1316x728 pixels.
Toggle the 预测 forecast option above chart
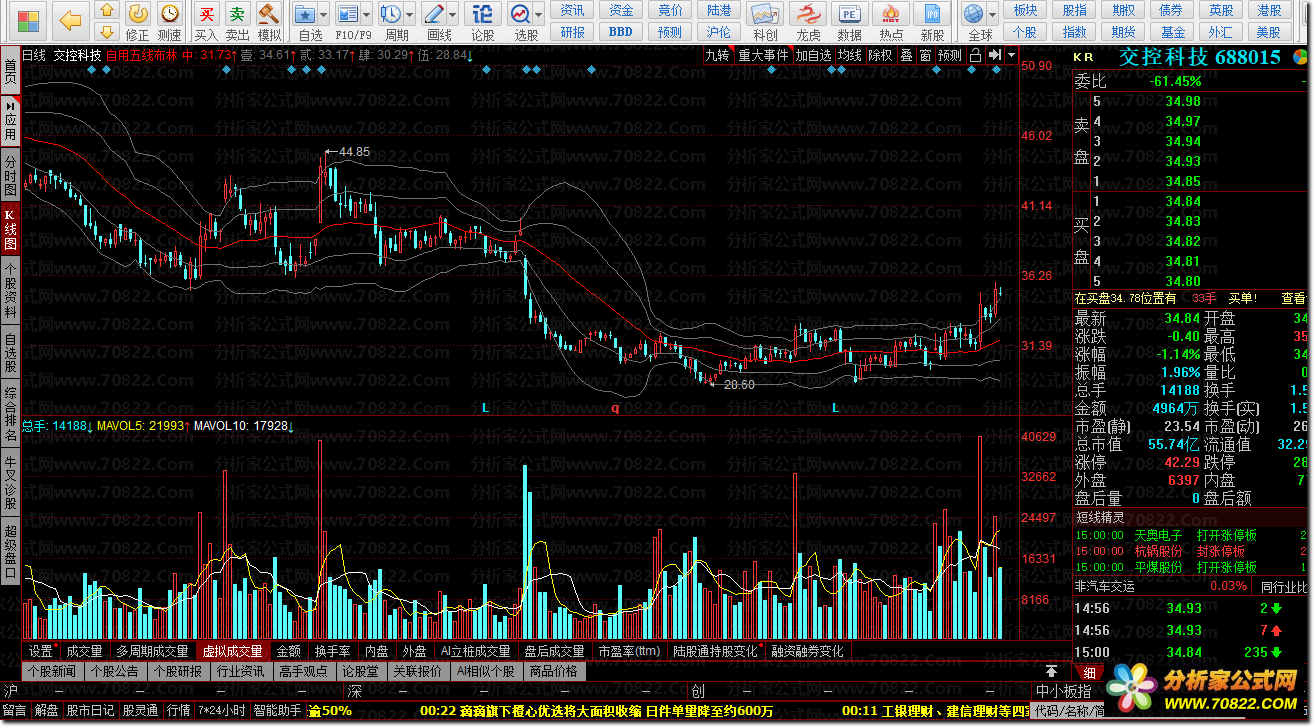[x=950, y=55]
